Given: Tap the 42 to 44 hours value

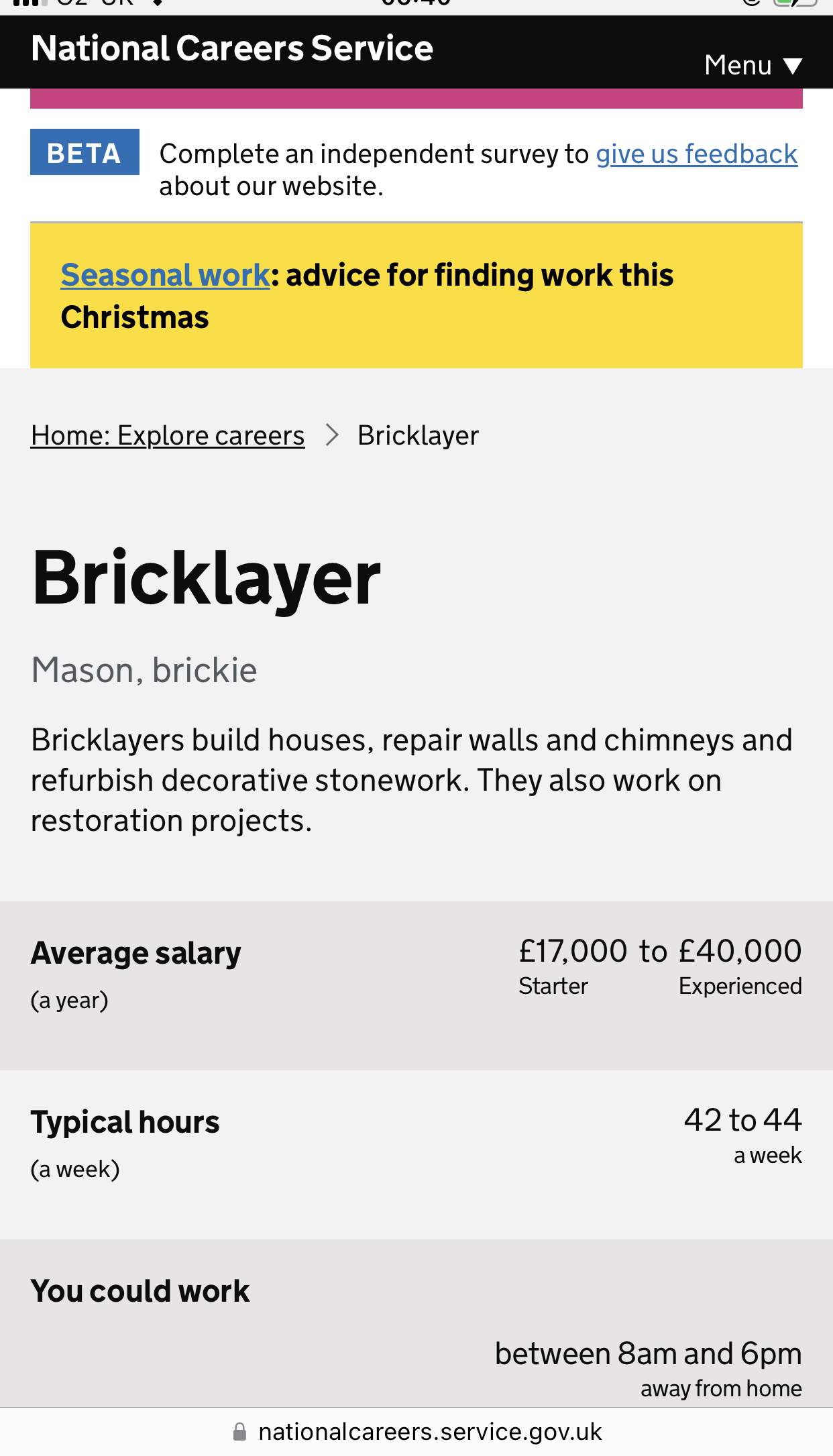Looking at the screenshot, I should point(742,1120).
